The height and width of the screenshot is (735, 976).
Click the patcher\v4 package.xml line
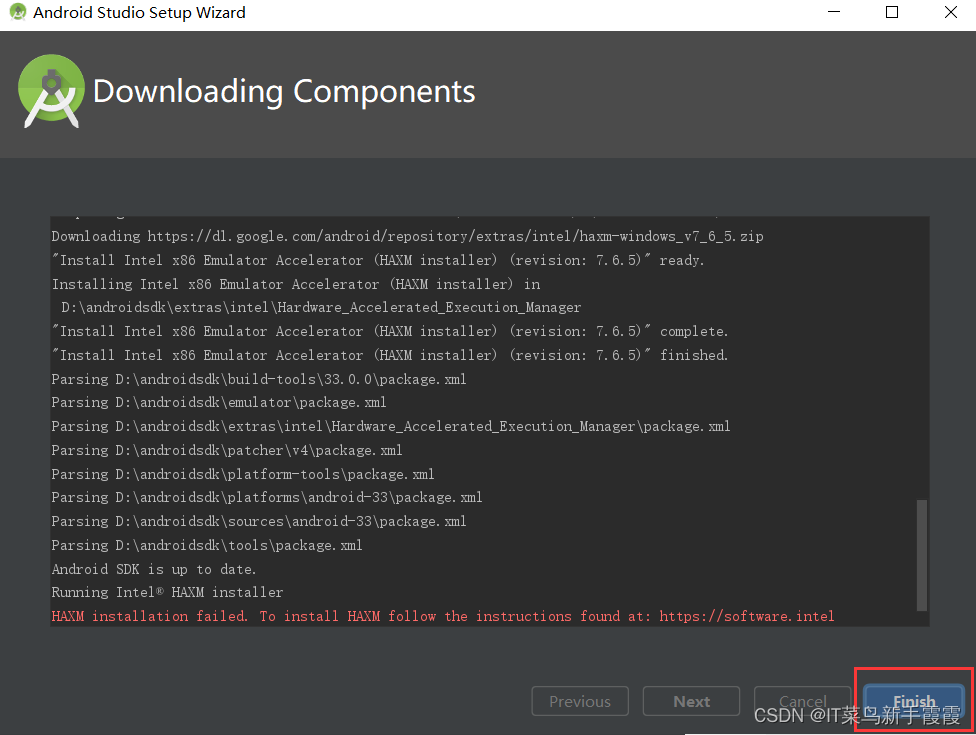tap(227, 450)
